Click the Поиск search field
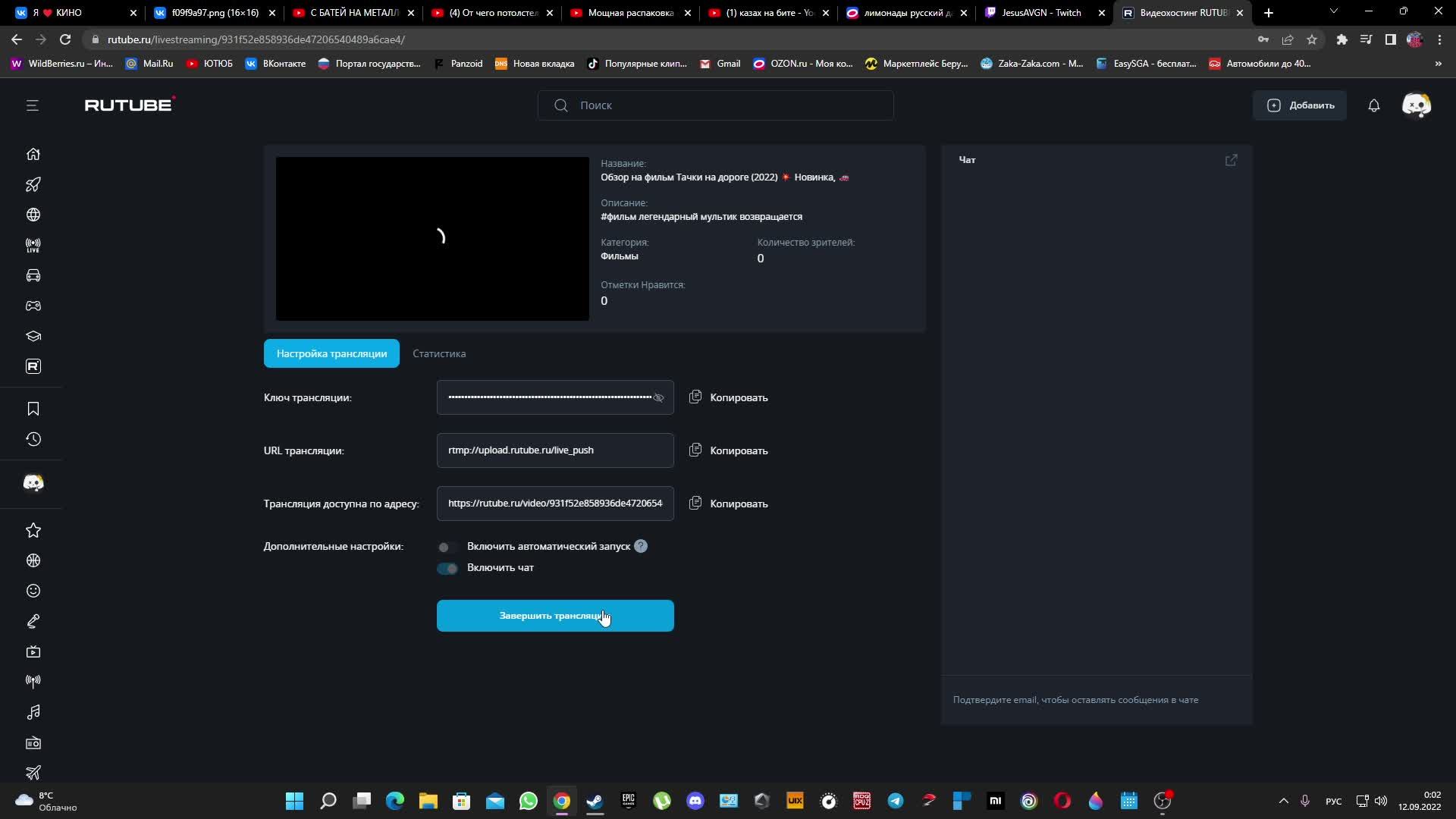The height and width of the screenshot is (819, 1456). 715,105
